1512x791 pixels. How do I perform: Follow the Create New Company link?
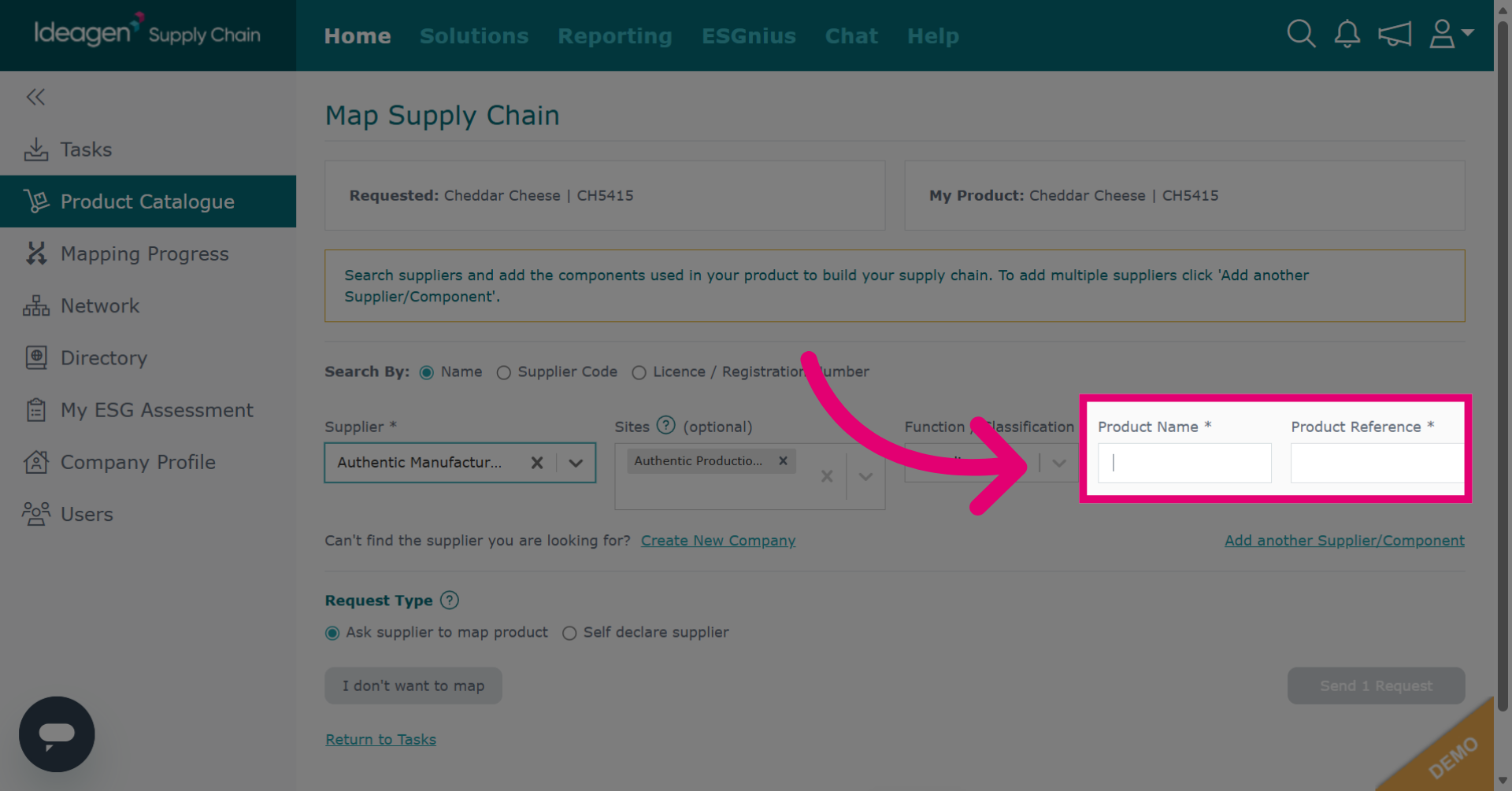(x=718, y=541)
